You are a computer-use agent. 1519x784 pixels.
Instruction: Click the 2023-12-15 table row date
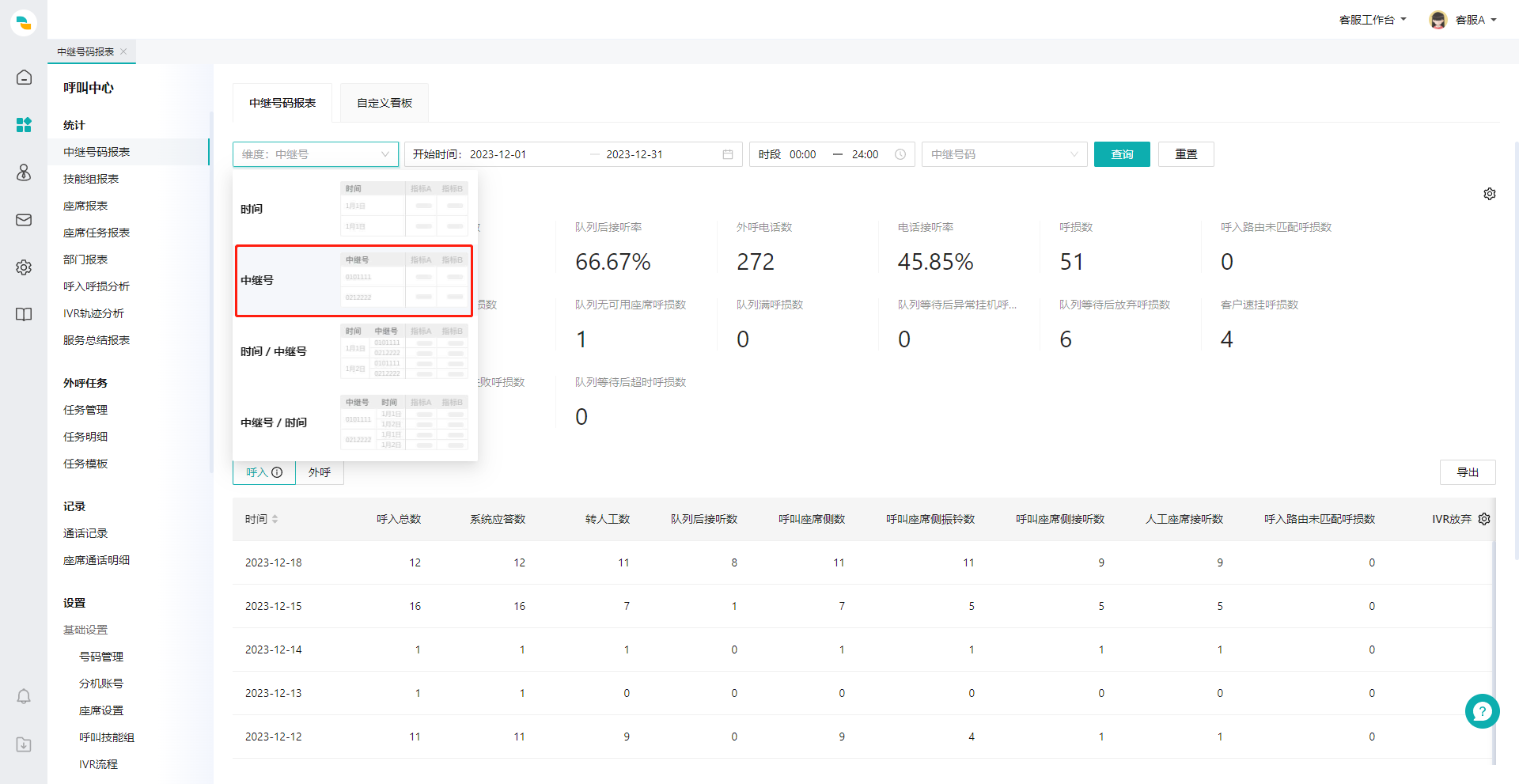[x=273, y=606]
